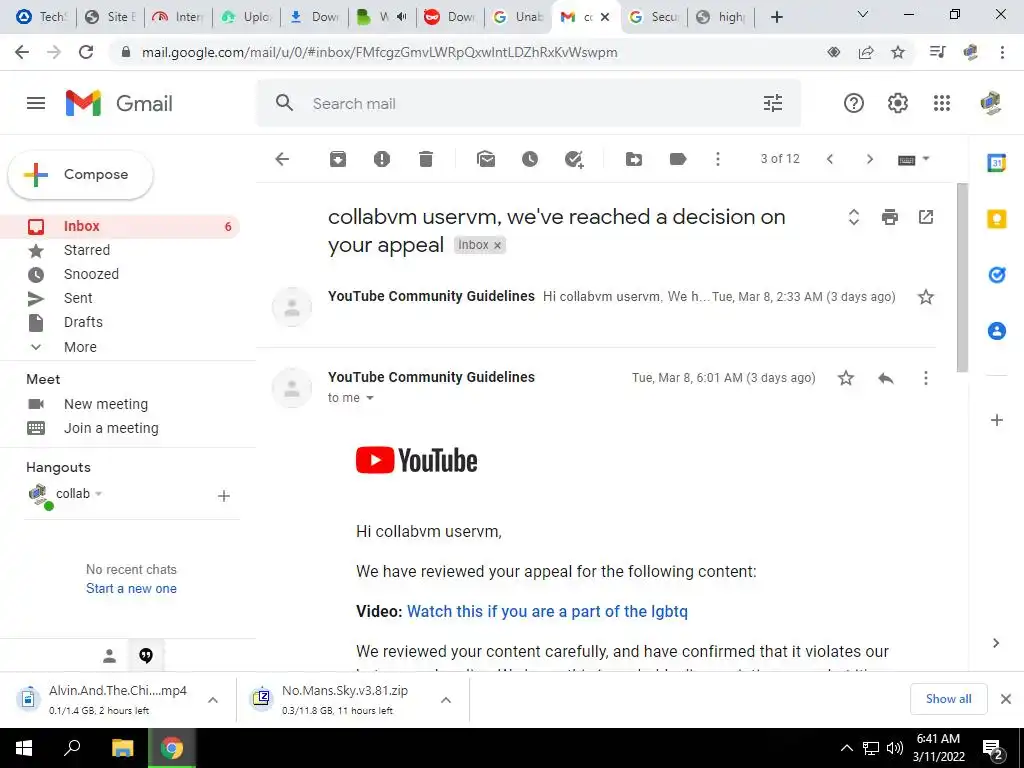Open Windows Start menu
This screenshot has height=768, width=1024.
pyautogui.click(x=24, y=748)
